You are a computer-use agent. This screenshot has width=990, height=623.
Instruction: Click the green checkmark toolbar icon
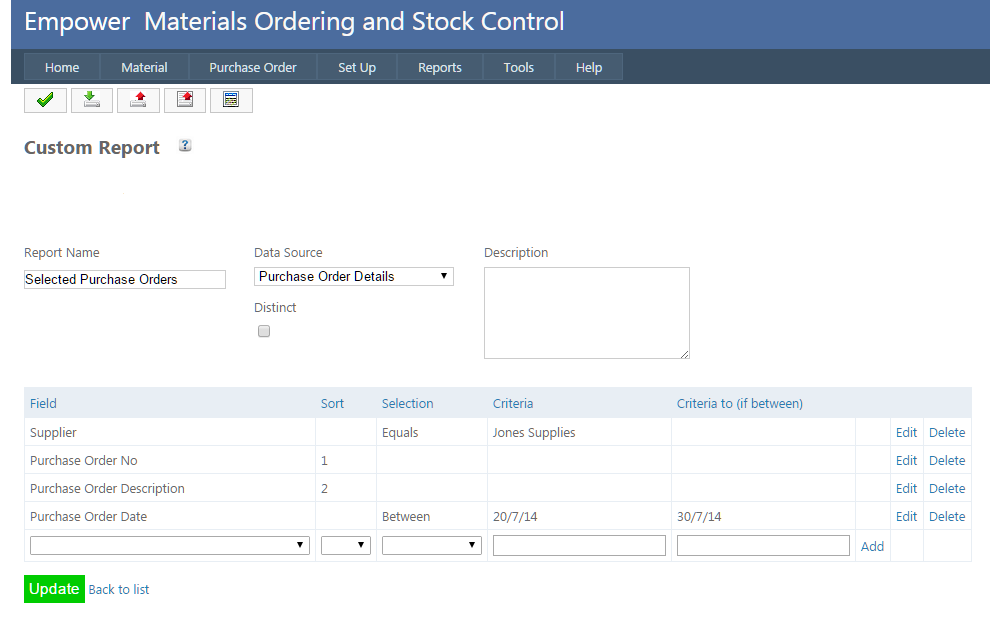coord(45,100)
